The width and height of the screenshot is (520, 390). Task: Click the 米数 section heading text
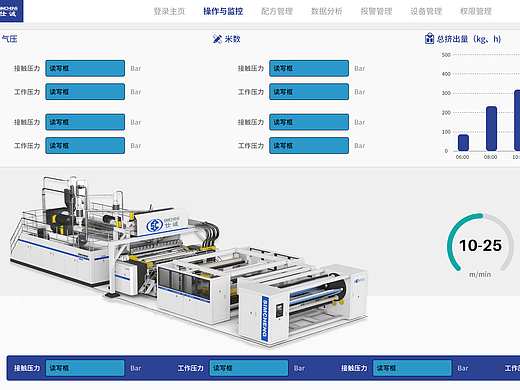click(232, 39)
